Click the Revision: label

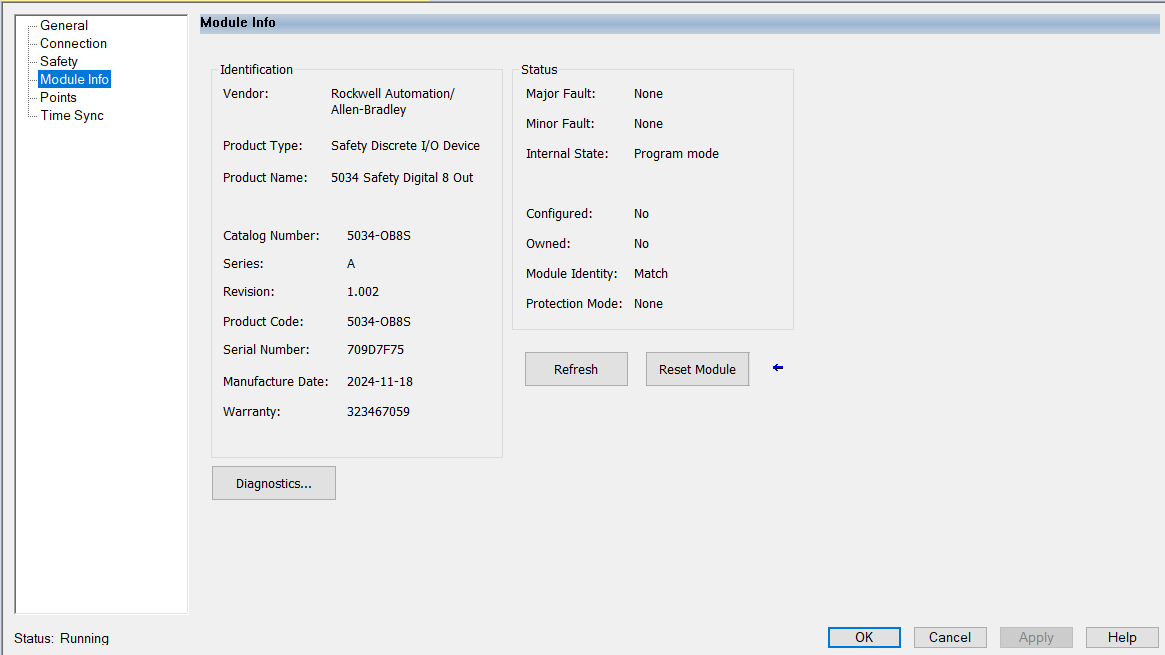coord(248,292)
